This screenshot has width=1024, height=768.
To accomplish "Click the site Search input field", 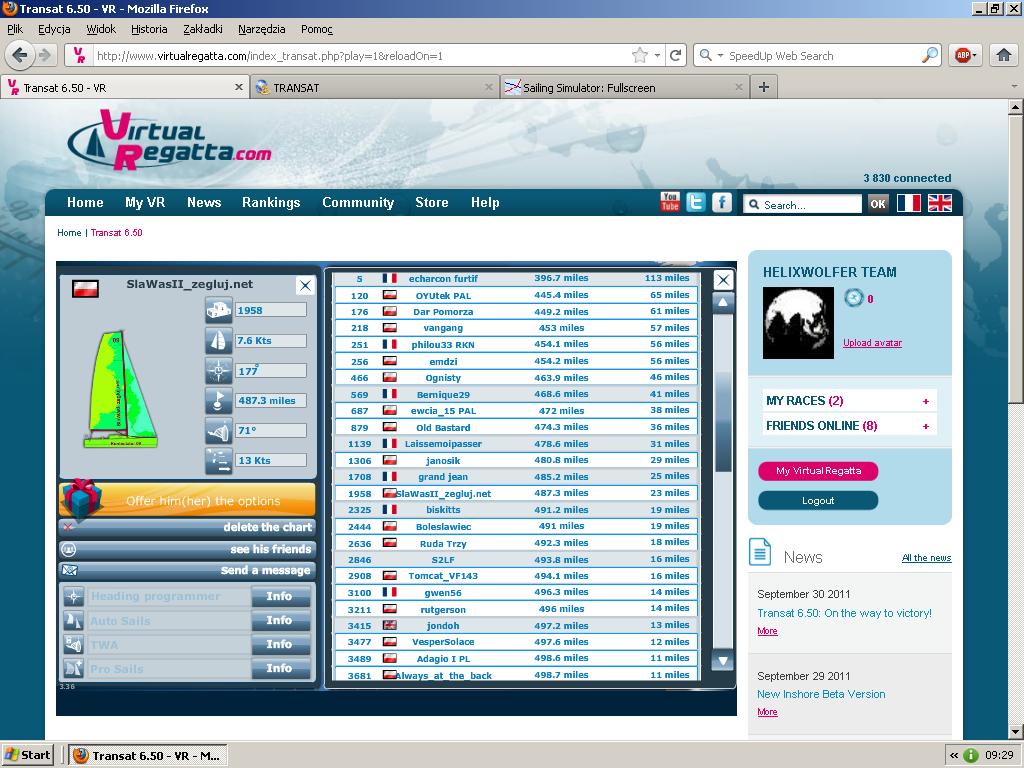I will point(808,204).
